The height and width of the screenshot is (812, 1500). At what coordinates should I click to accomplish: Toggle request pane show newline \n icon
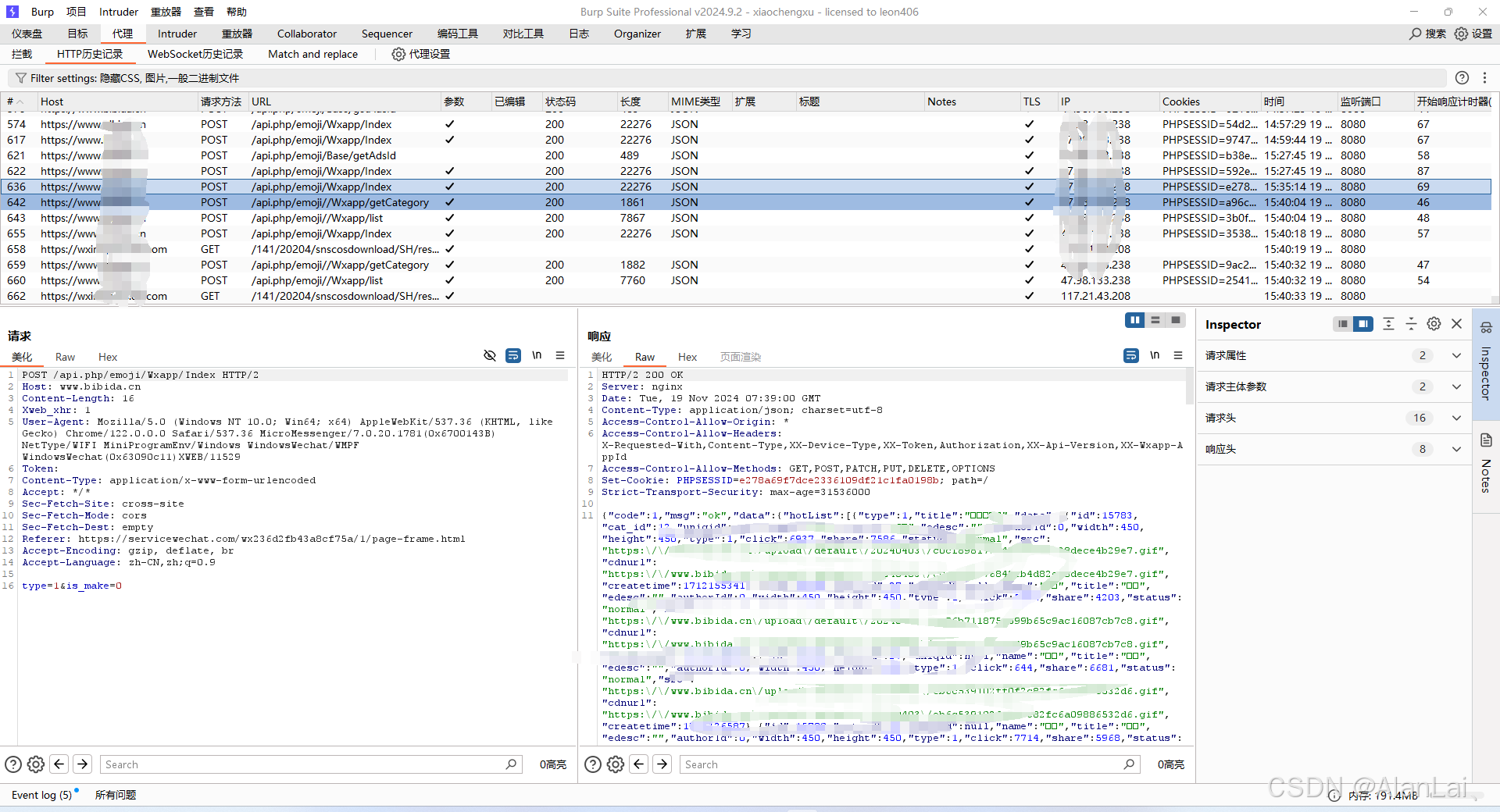coord(537,355)
